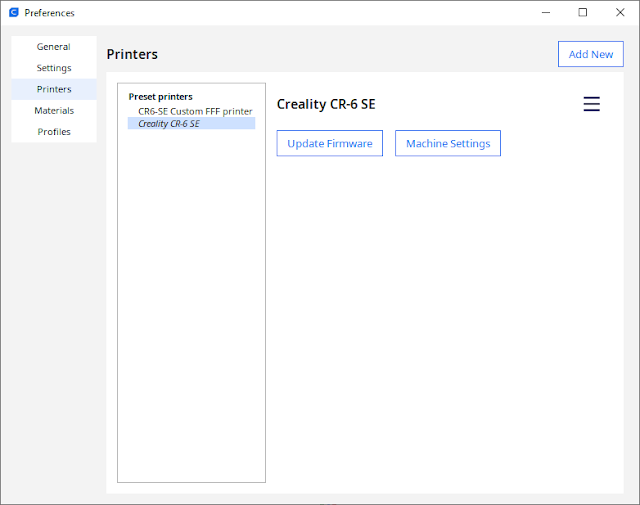The width and height of the screenshot is (640, 505).
Task: Click the Cura app icon in title bar
Action: pos(14,13)
